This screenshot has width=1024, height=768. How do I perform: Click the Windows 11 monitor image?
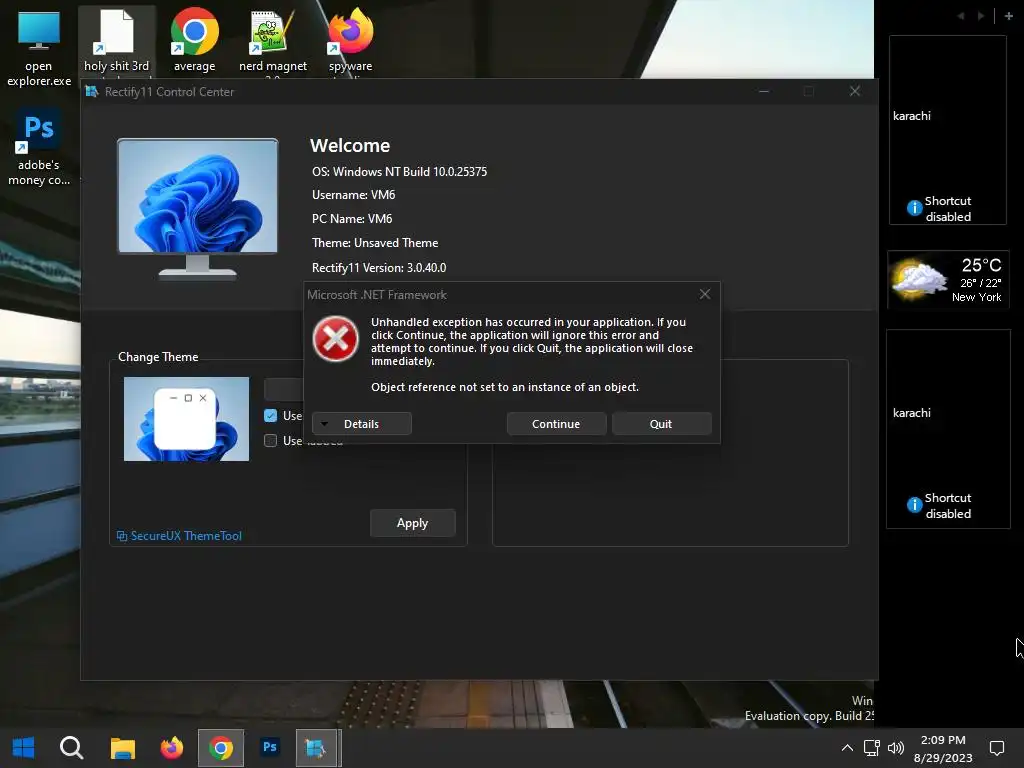[198, 209]
